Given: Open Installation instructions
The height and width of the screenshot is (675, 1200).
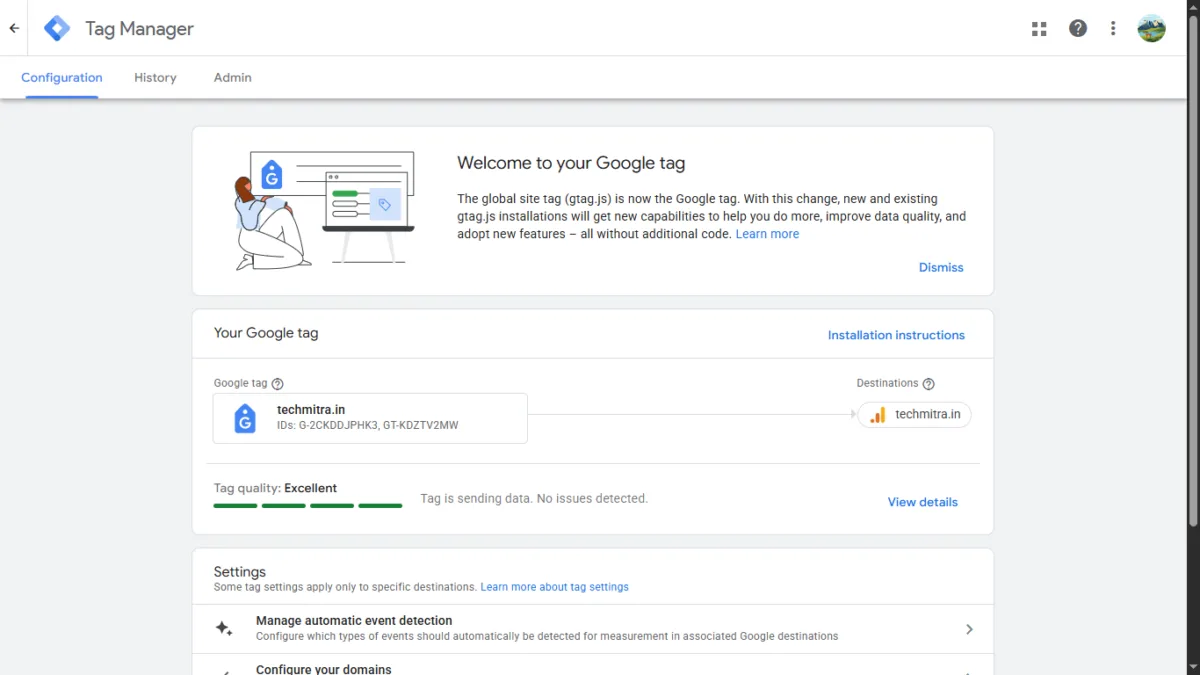Looking at the screenshot, I should click(x=896, y=335).
